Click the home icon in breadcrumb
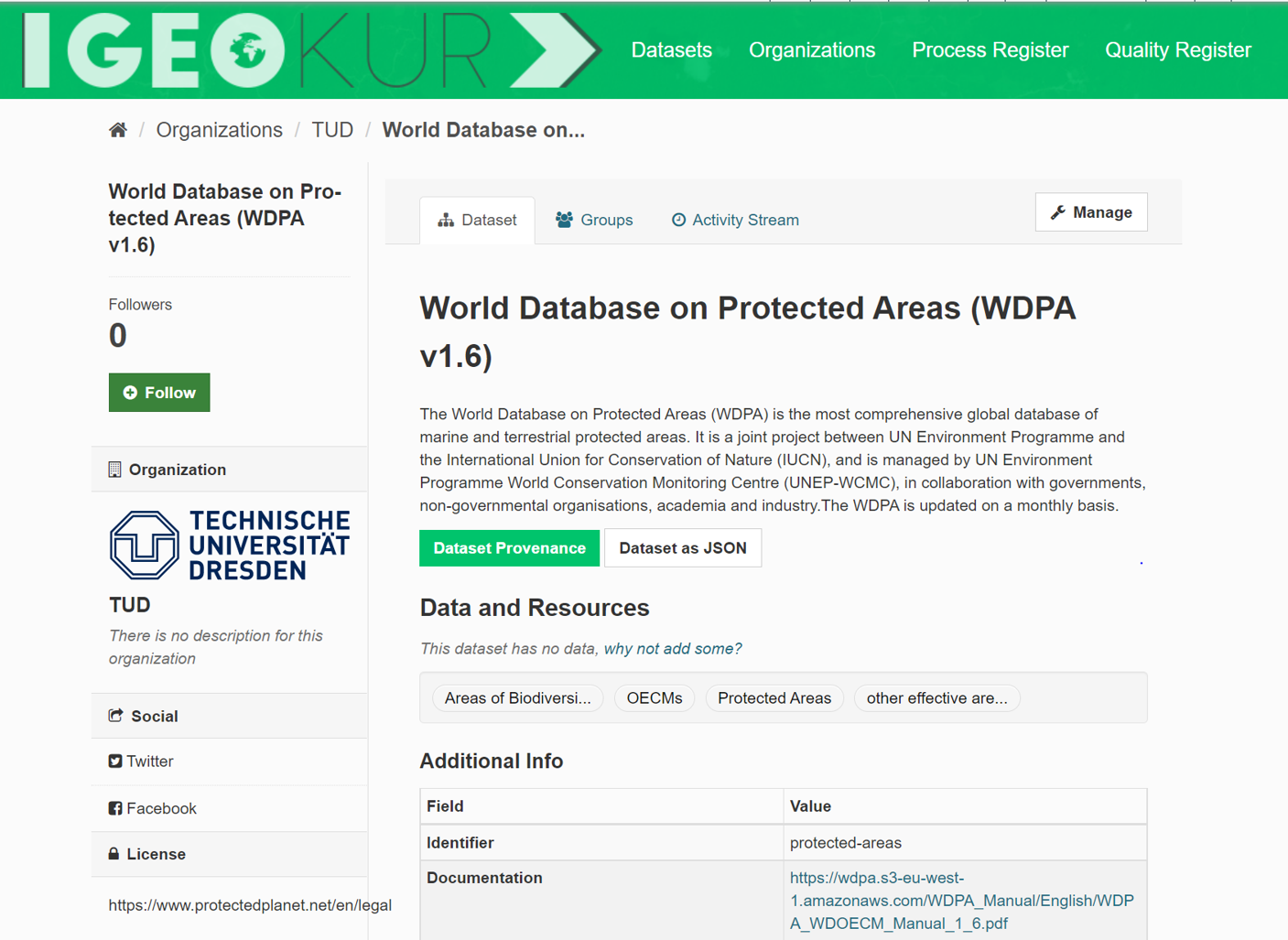 coord(118,130)
